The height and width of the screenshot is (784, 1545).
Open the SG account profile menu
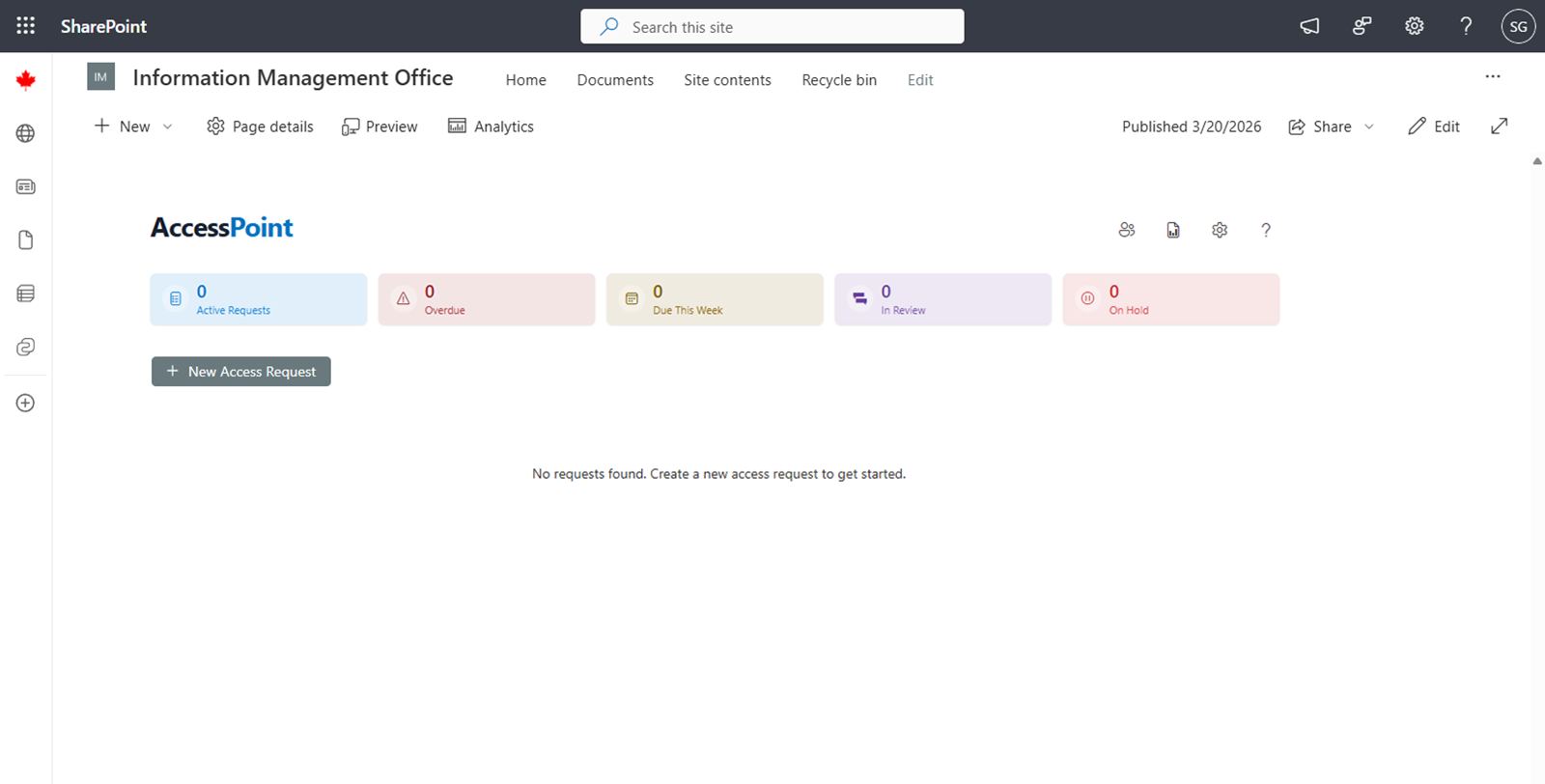1518,26
